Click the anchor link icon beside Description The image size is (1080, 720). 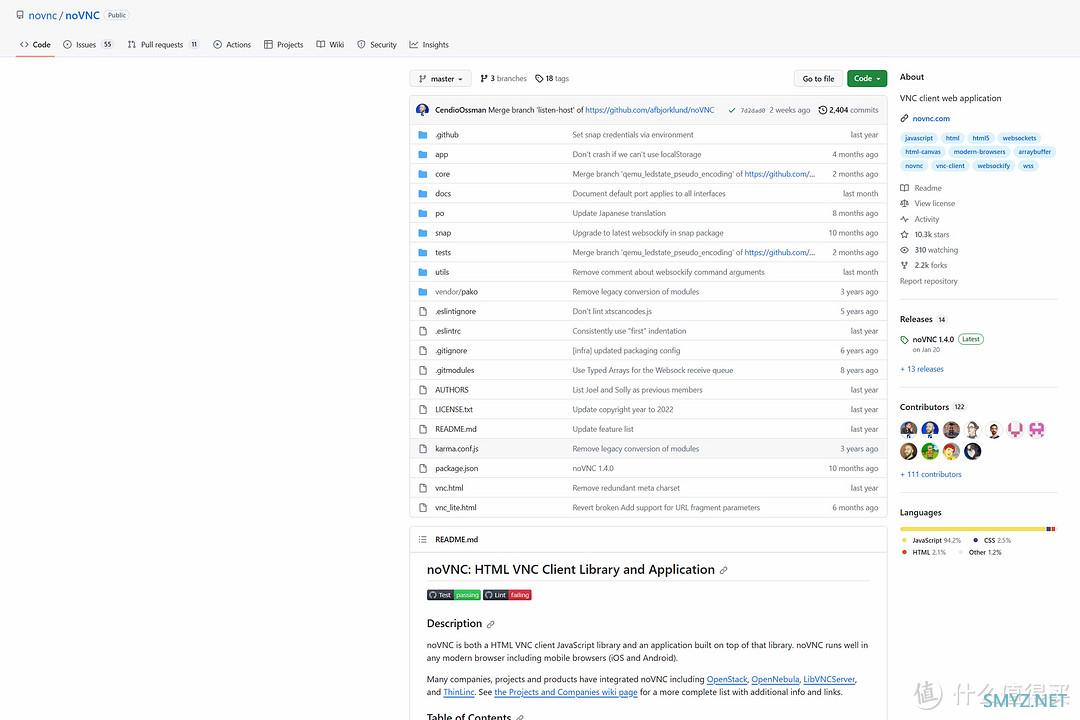tap(490, 624)
